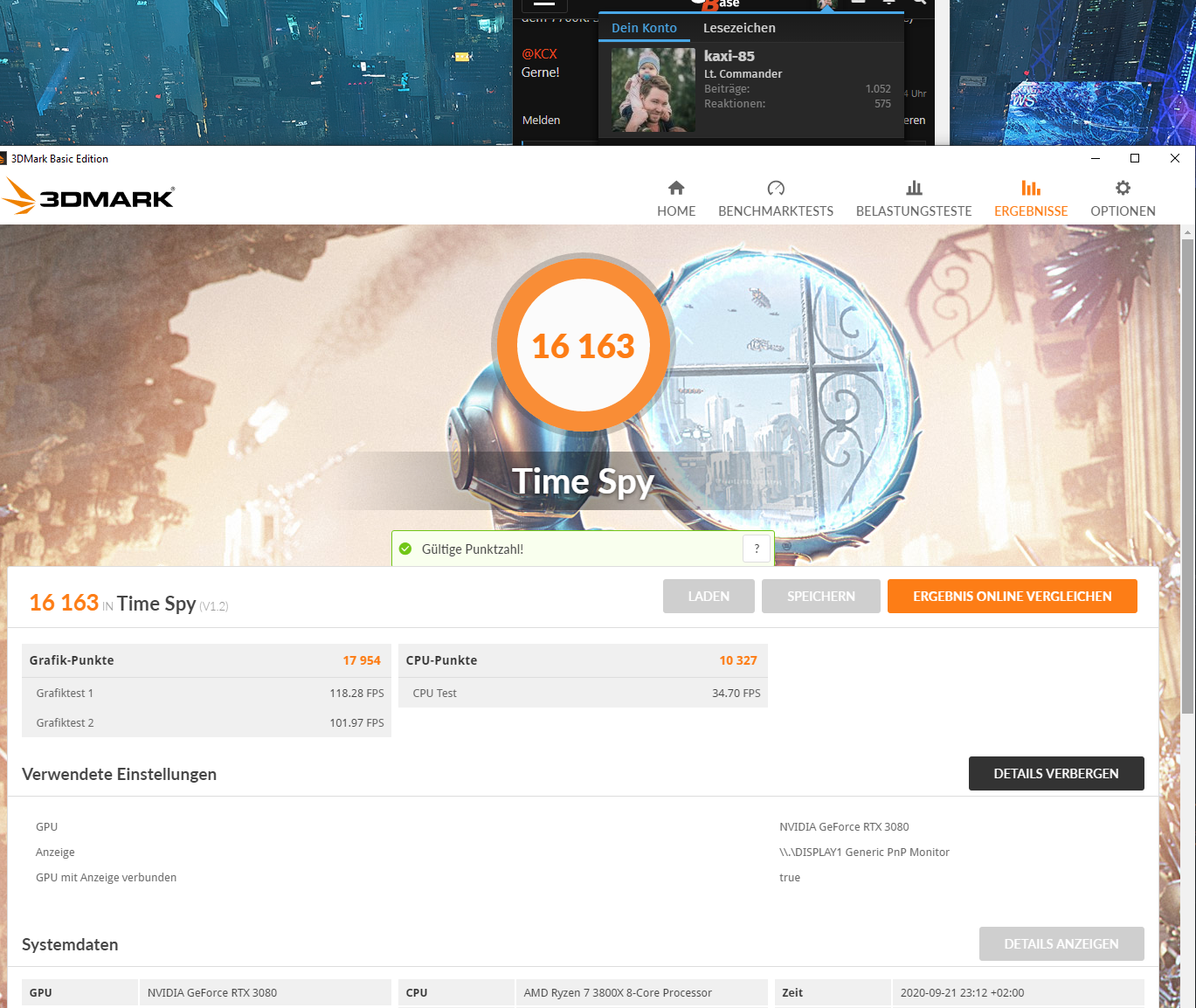Click the Melden link in forum

click(541, 120)
